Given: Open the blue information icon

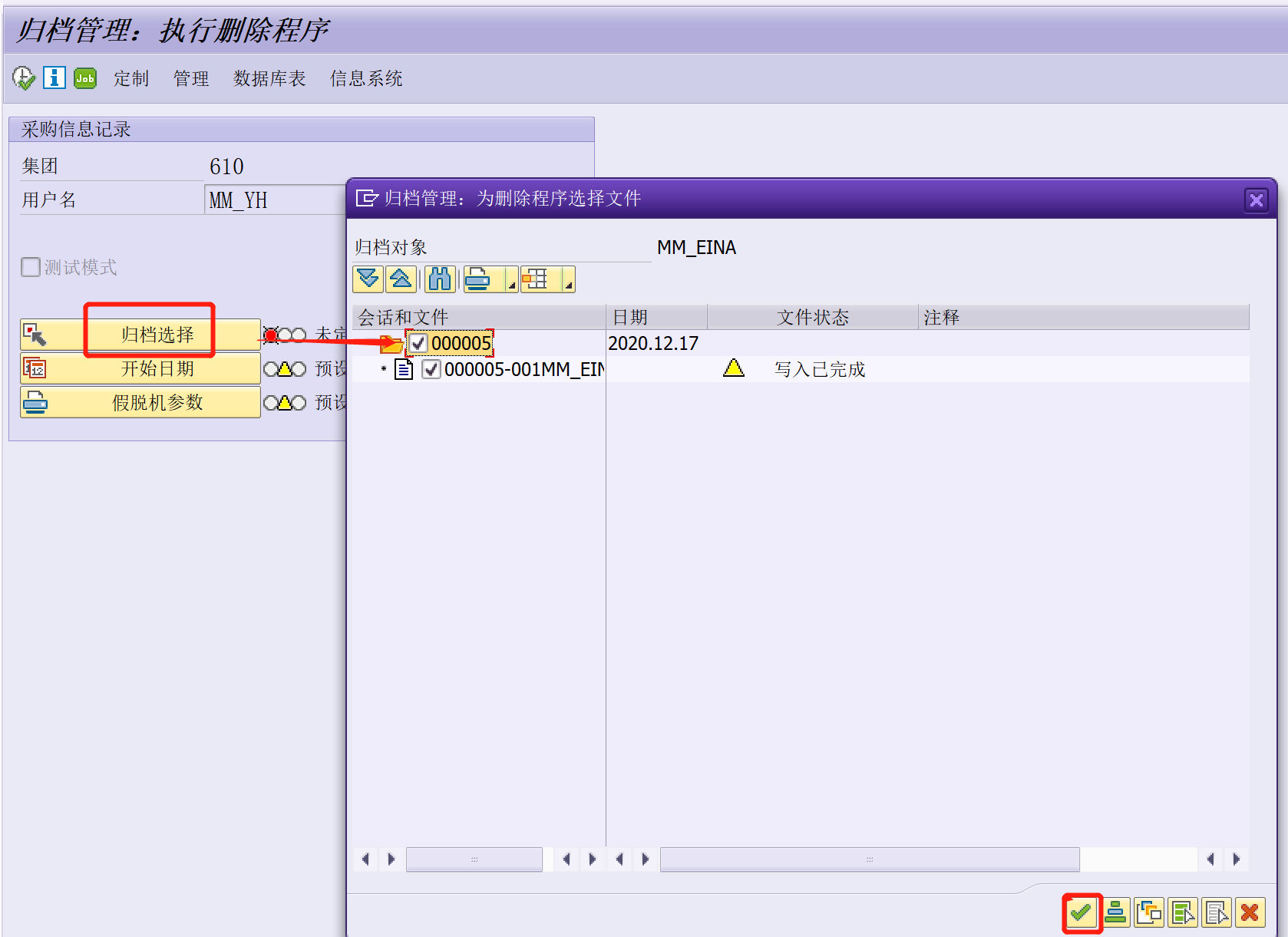Looking at the screenshot, I should 54,78.
